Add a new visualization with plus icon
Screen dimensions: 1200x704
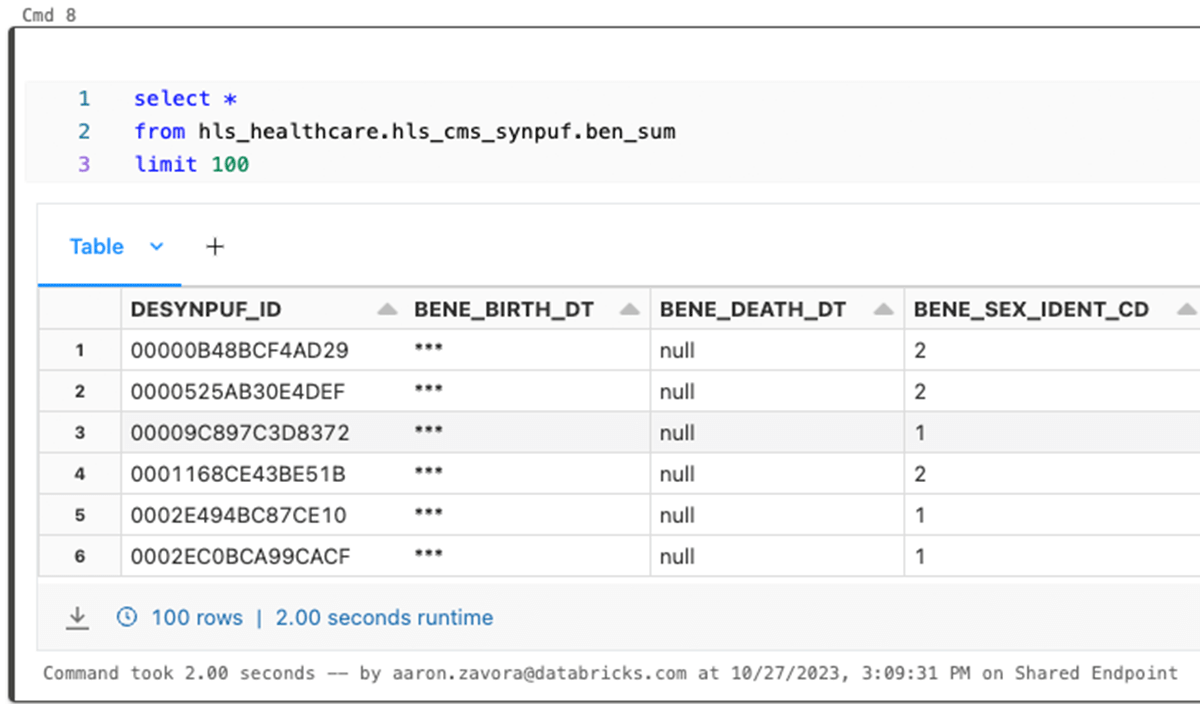tap(214, 246)
